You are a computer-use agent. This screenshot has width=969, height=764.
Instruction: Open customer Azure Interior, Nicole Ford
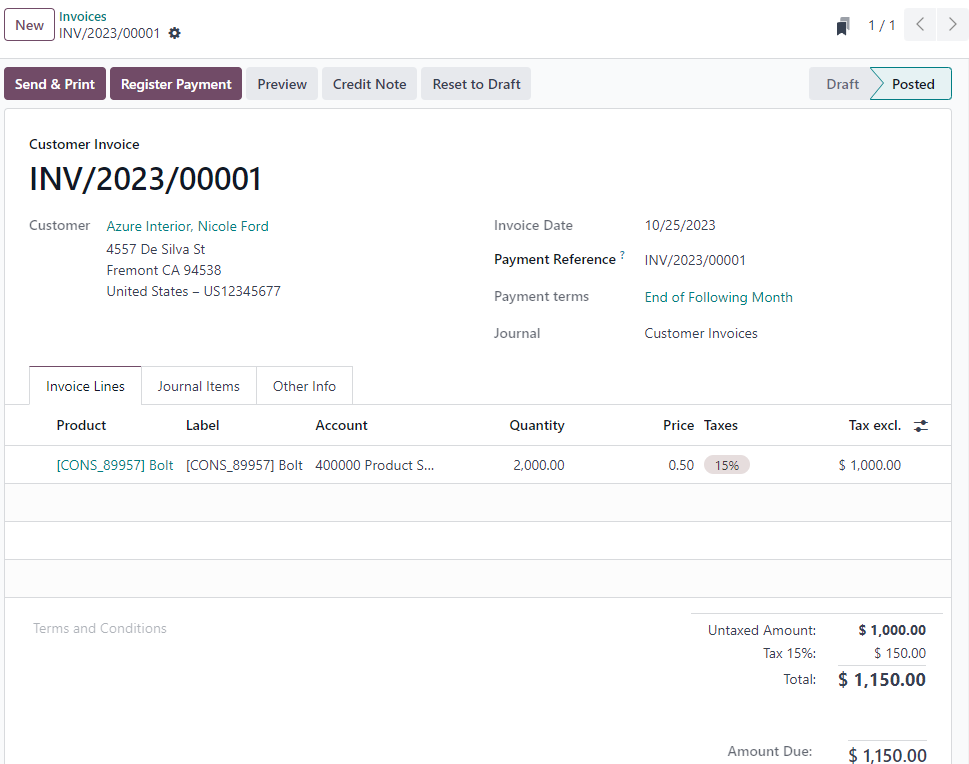(187, 226)
